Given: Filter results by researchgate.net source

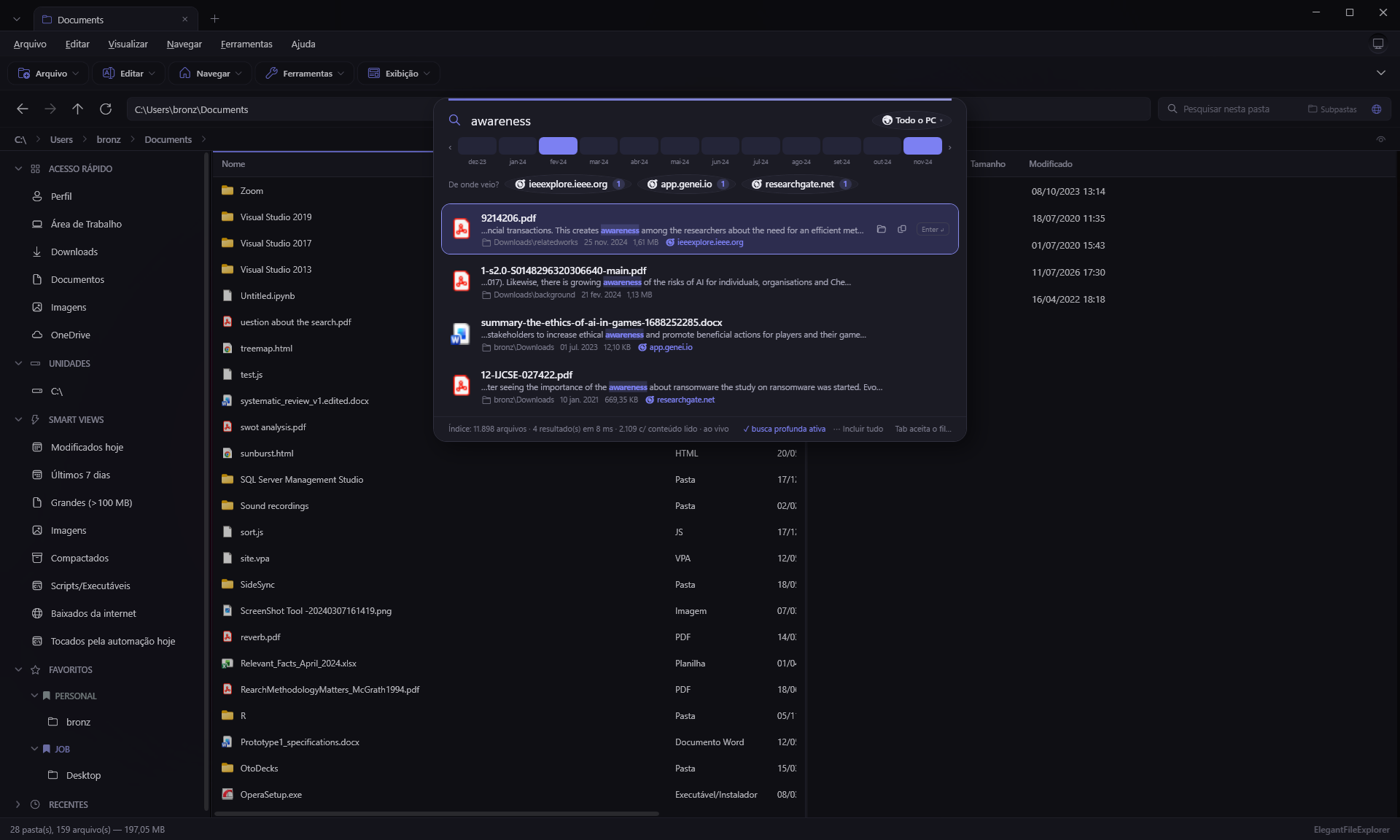Looking at the screenshot, I should pyautogui.click(x=801, y=184).
